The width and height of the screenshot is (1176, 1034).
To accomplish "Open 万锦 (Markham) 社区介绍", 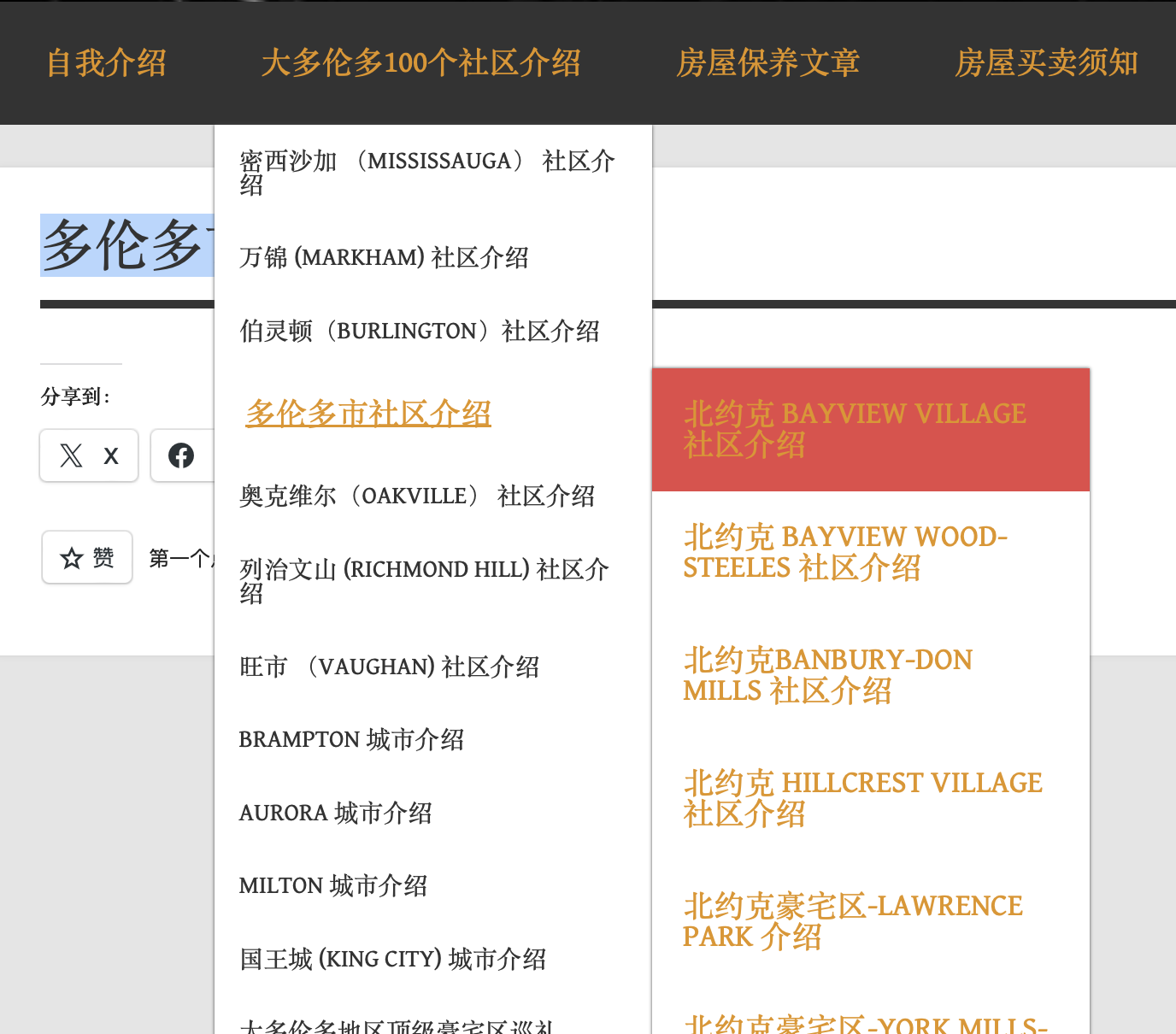I will tap(384, 257).
